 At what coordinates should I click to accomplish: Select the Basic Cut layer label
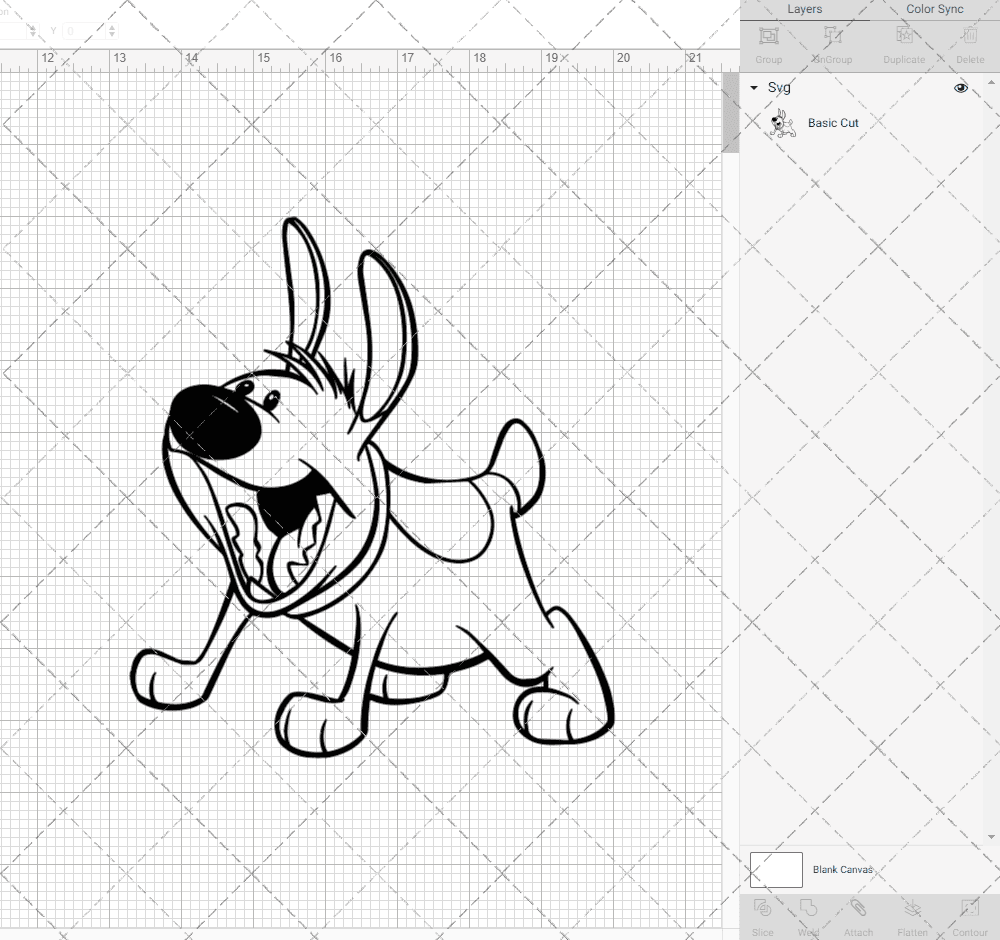click(833, 123)
